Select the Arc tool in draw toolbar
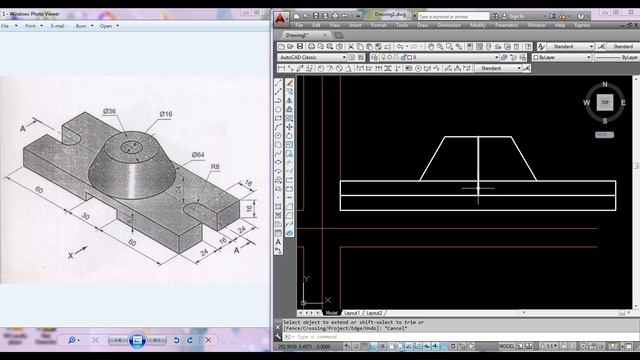Screen dimensions: 640x360 click(x=278, y=127)
